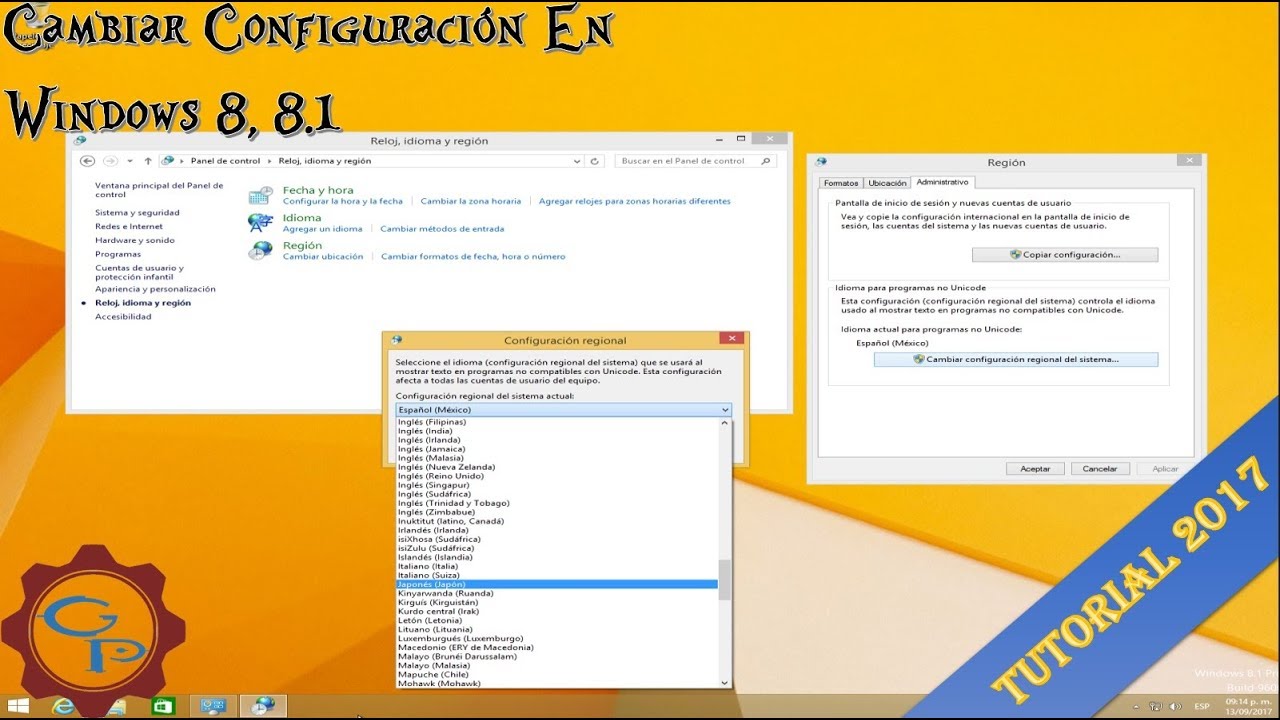
Task: Open Redes e Internet in sidebar
Action: pyautogui.click(x=129, y=227)
